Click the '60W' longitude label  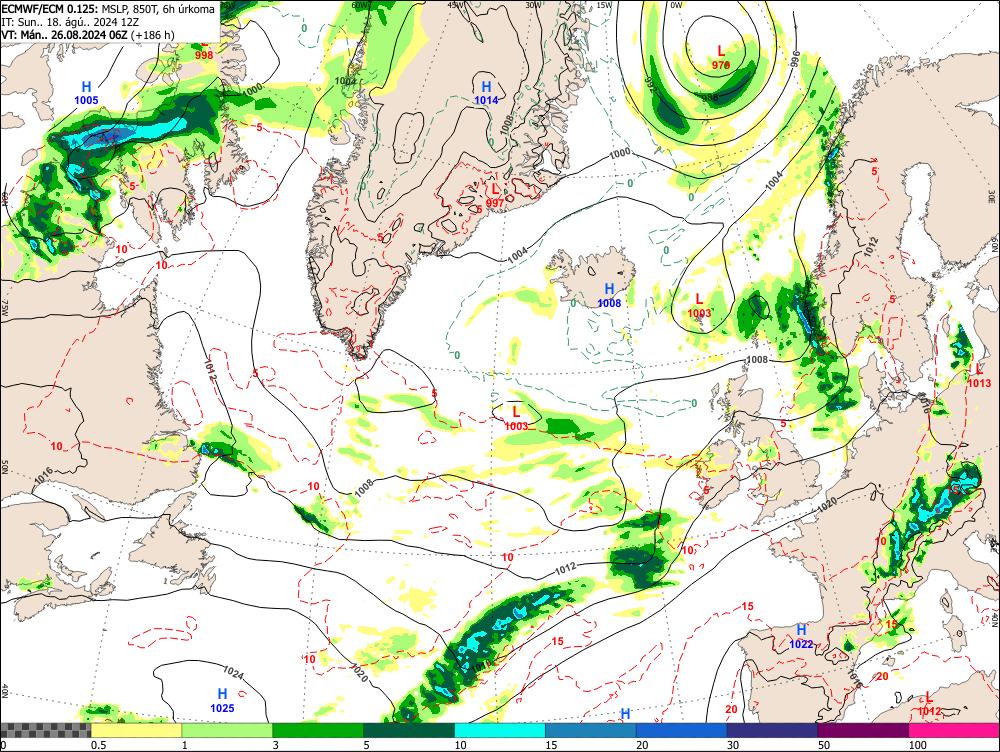[x=360, y=5]
